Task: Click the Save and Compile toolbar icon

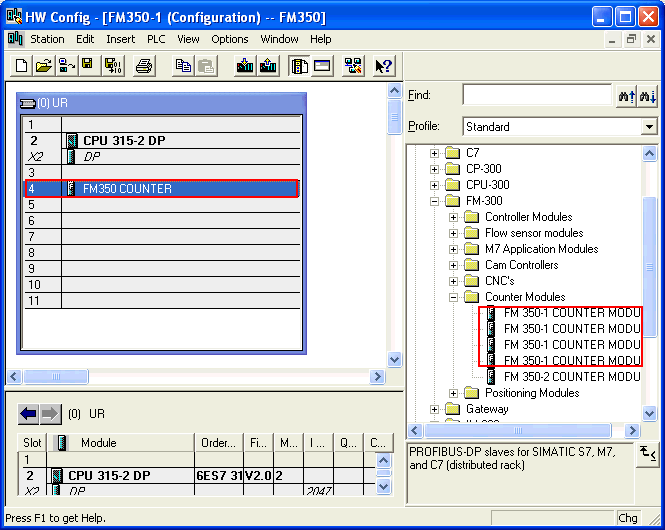Action: (x=112, y=66)
